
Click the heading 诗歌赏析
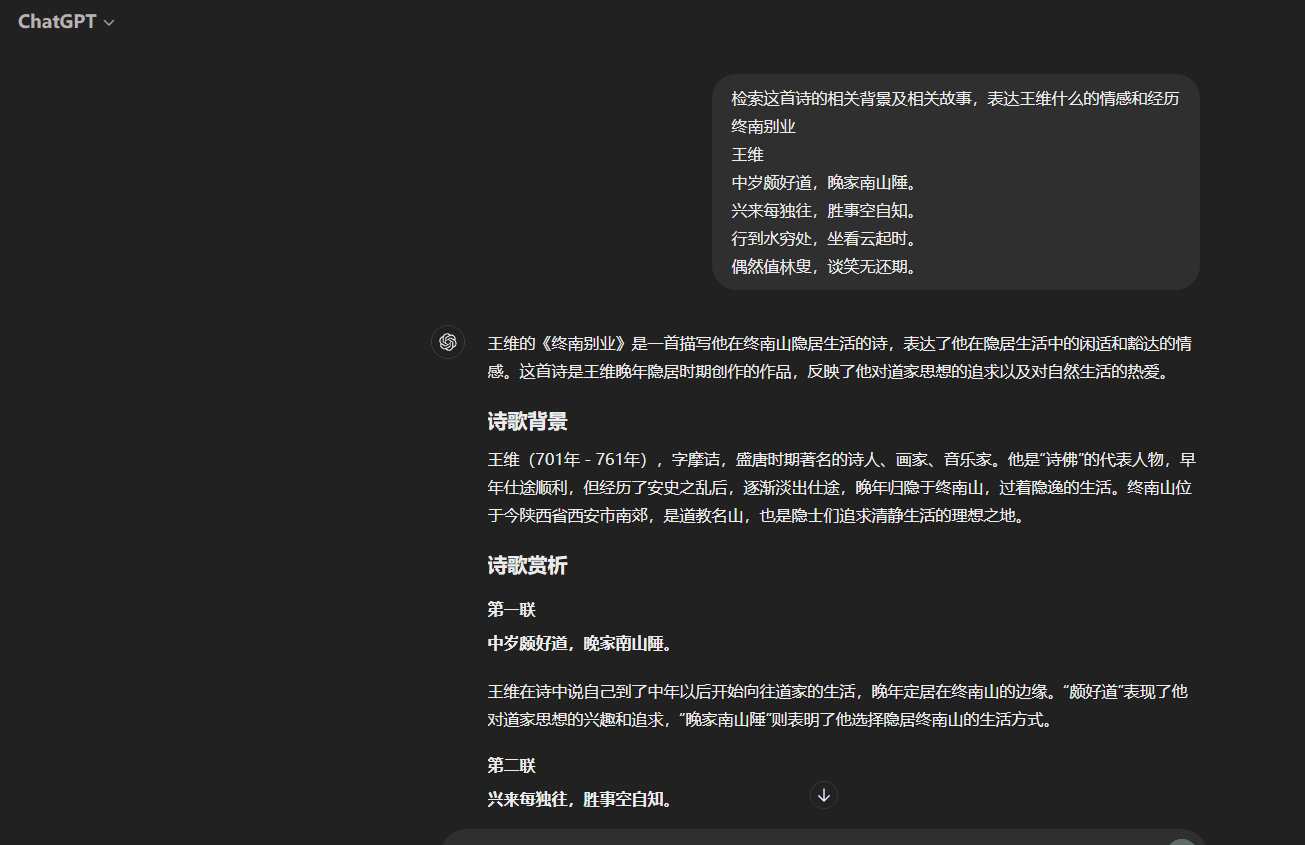[x=527, y=565]
